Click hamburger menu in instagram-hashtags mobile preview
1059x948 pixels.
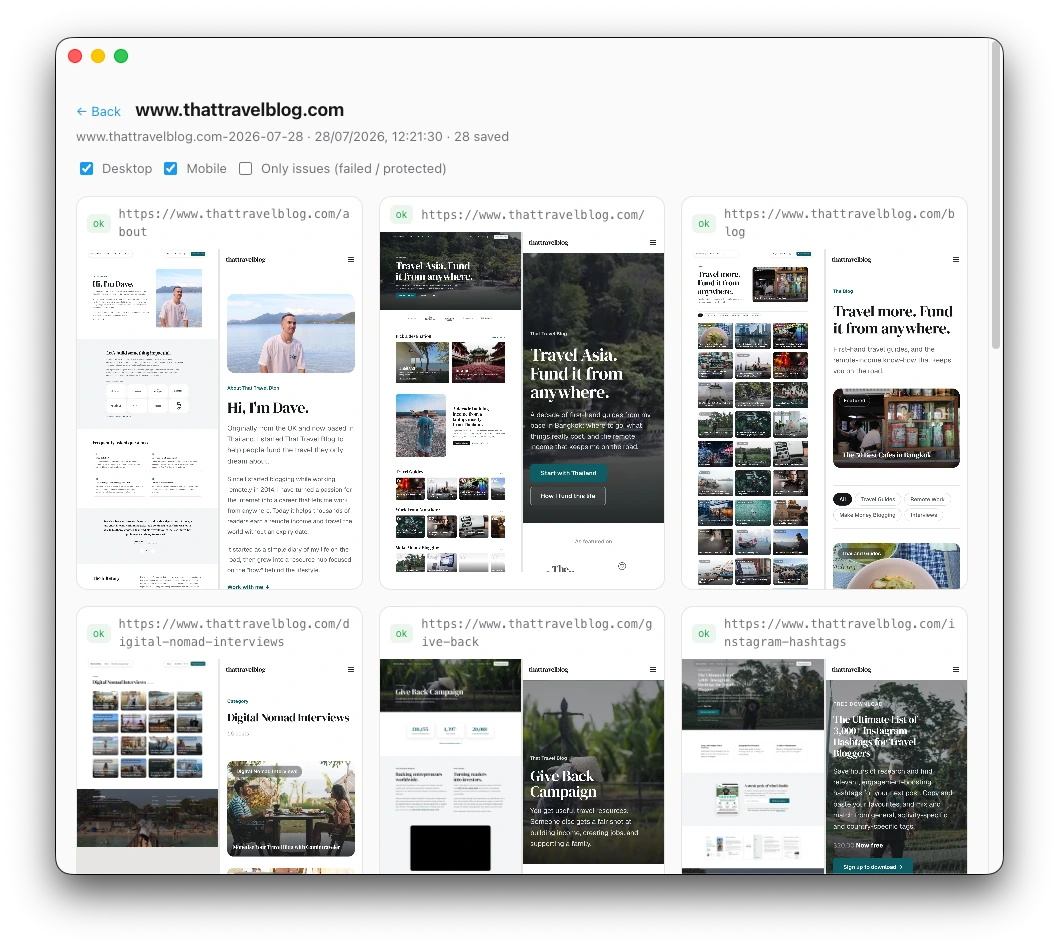(956, 669)
